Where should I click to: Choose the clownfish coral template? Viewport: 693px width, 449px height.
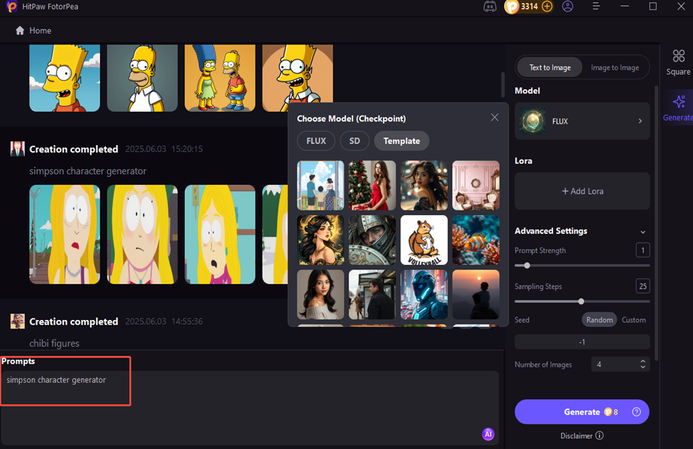(x=476, y=240)
